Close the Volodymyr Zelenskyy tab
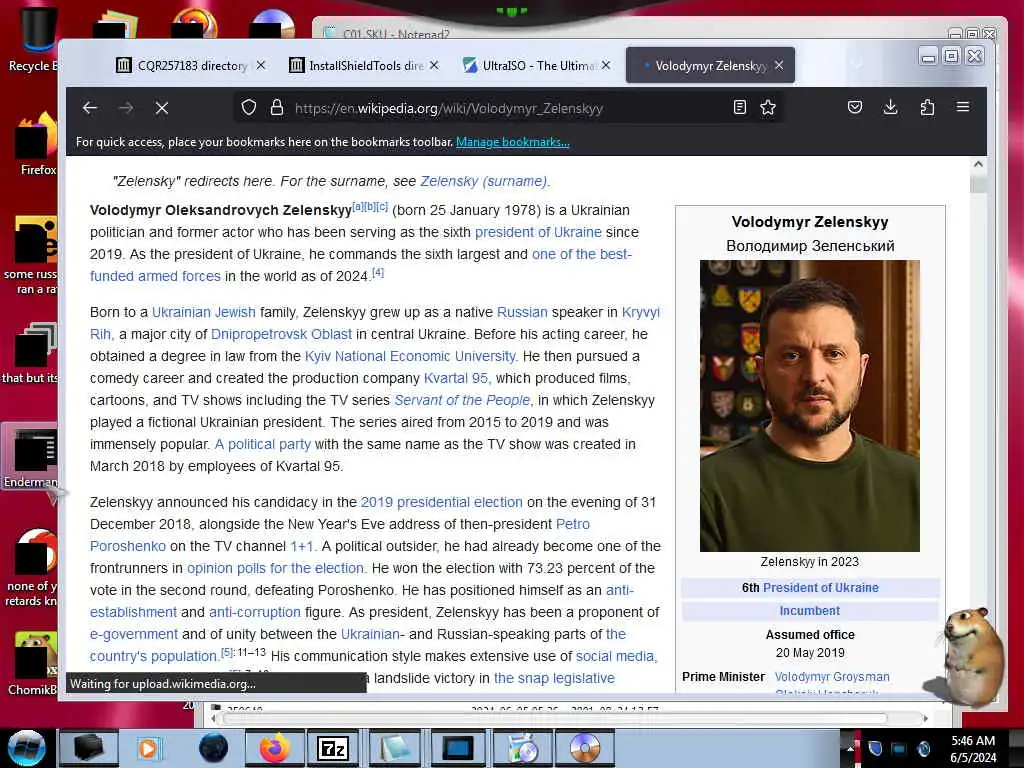 click(779, 65)
